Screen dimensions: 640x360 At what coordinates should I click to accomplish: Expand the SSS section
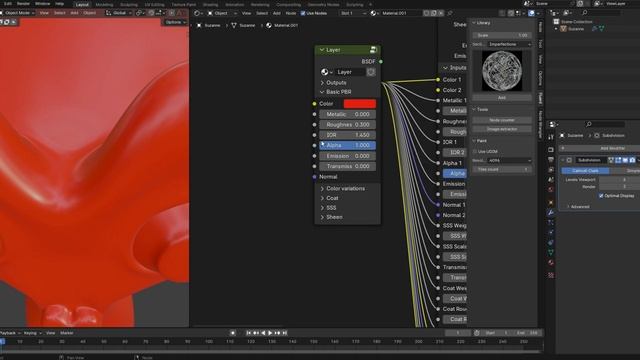coord(328,208)
